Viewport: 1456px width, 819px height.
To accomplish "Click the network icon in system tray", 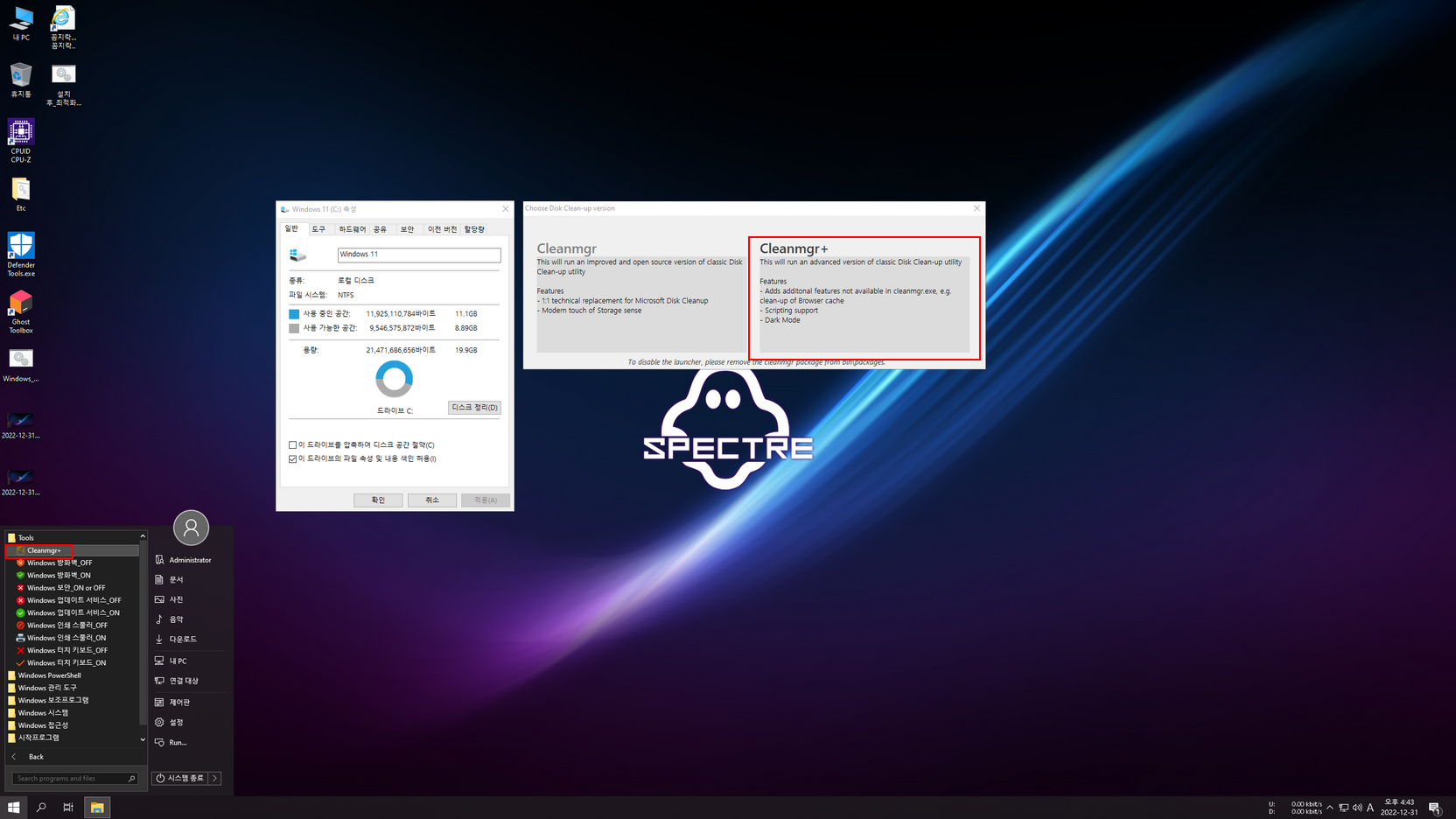I will tap(1343, 808).
